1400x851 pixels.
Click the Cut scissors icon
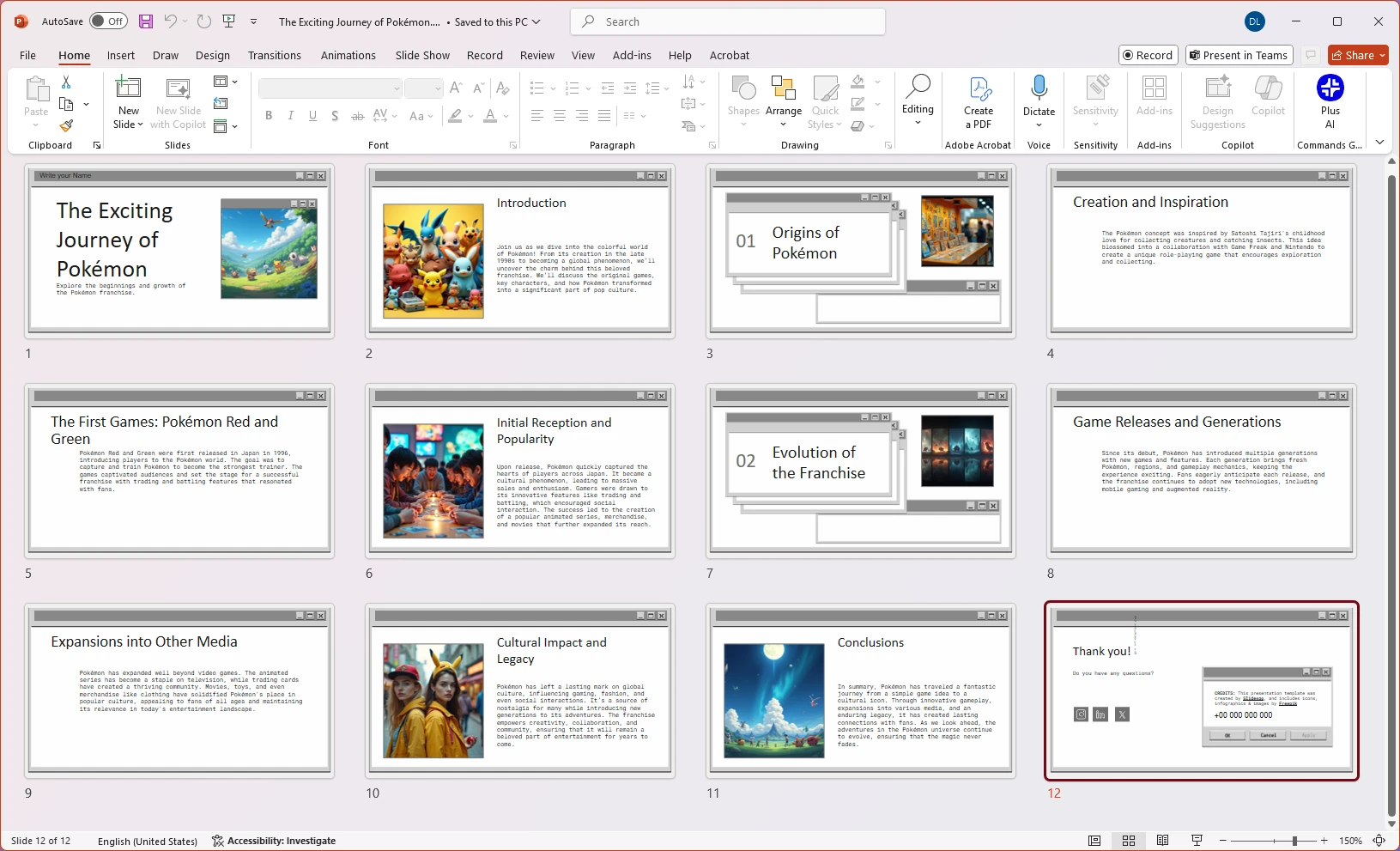66,82
